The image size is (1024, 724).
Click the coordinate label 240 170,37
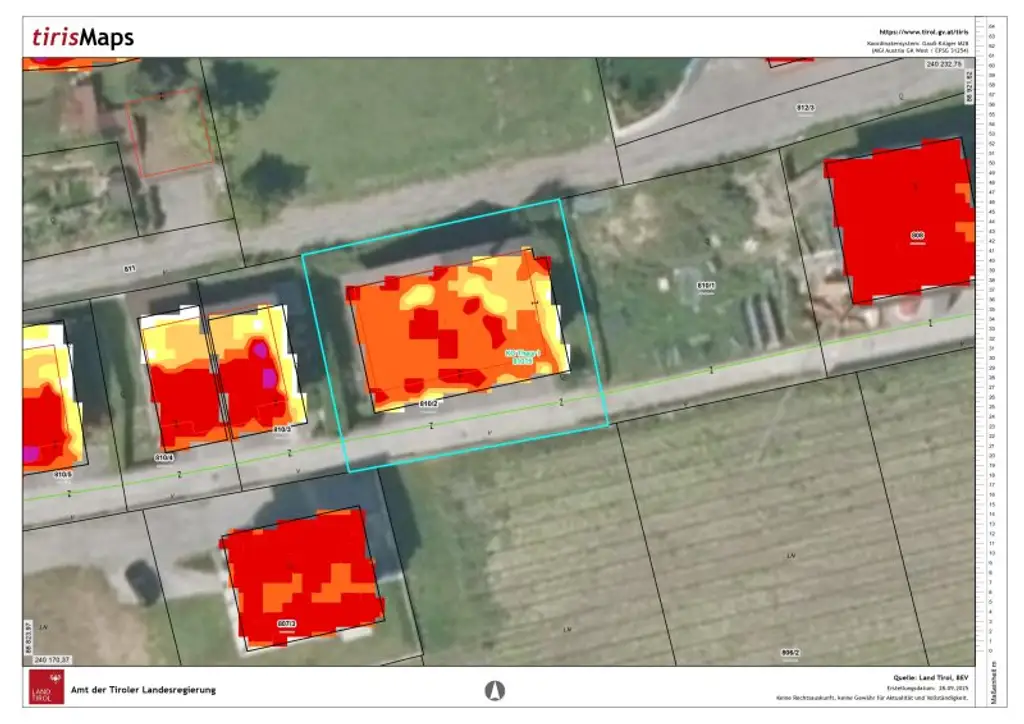tap(52, 659)
